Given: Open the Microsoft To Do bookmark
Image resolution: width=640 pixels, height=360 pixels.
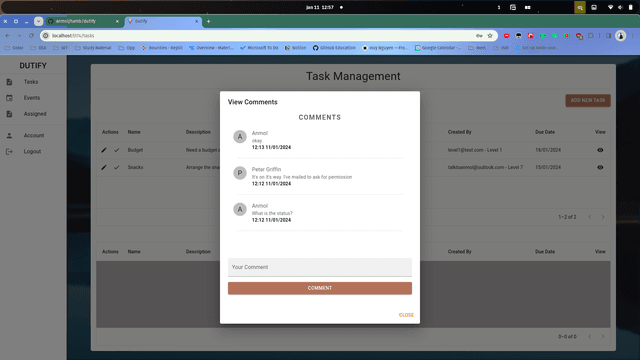Looking at the screenshot, I should 259,48.
